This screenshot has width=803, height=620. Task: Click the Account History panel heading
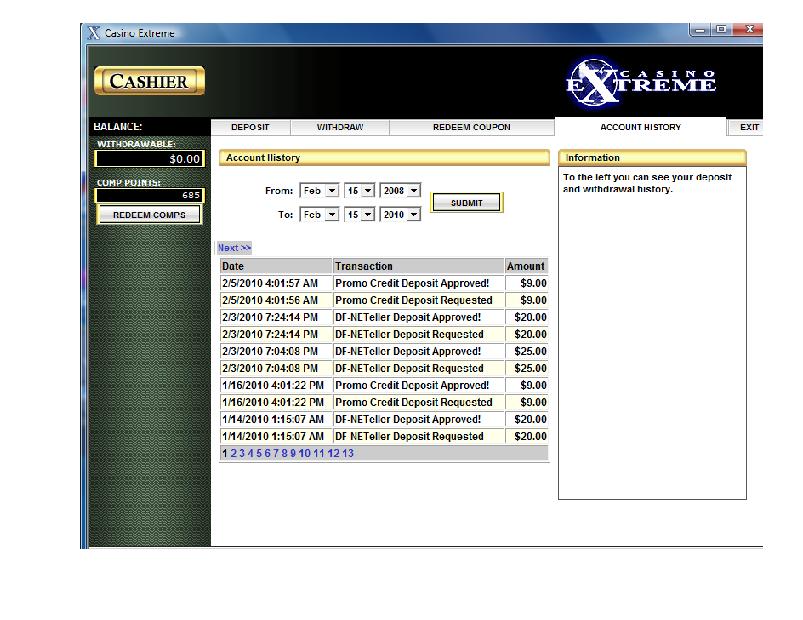384,158
